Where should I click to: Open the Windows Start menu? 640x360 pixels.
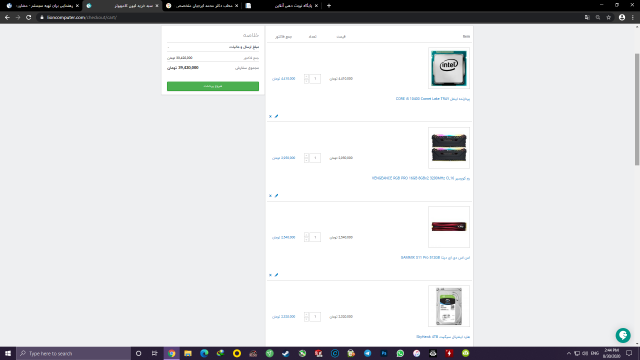(x=8, y=353)
